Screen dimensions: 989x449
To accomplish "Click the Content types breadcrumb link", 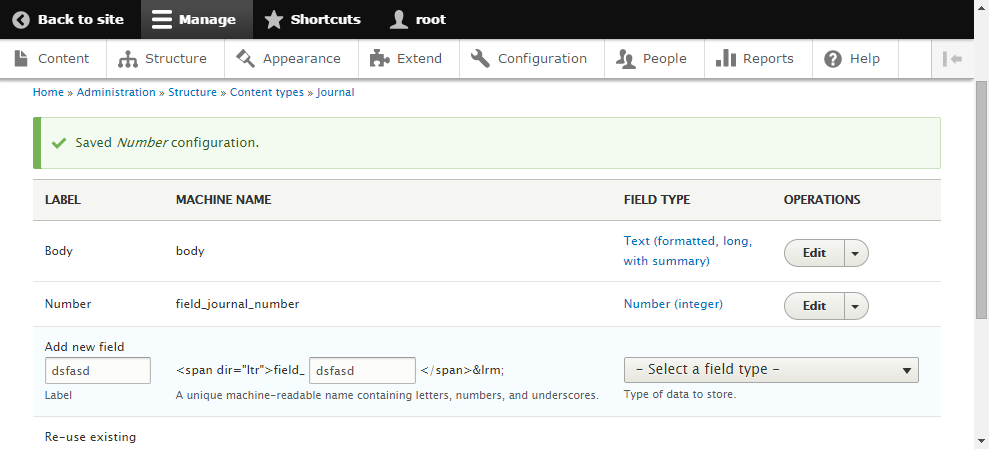I will (x=267, y=92).
